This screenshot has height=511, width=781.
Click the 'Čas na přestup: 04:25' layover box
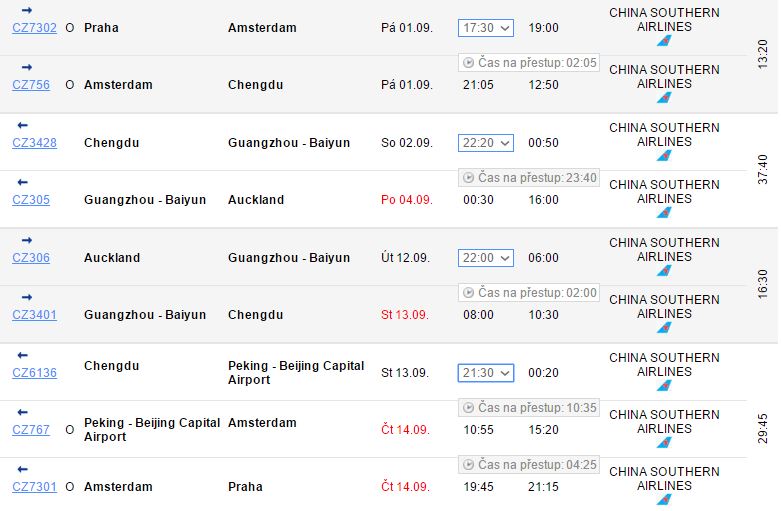(x=529, y=465)
